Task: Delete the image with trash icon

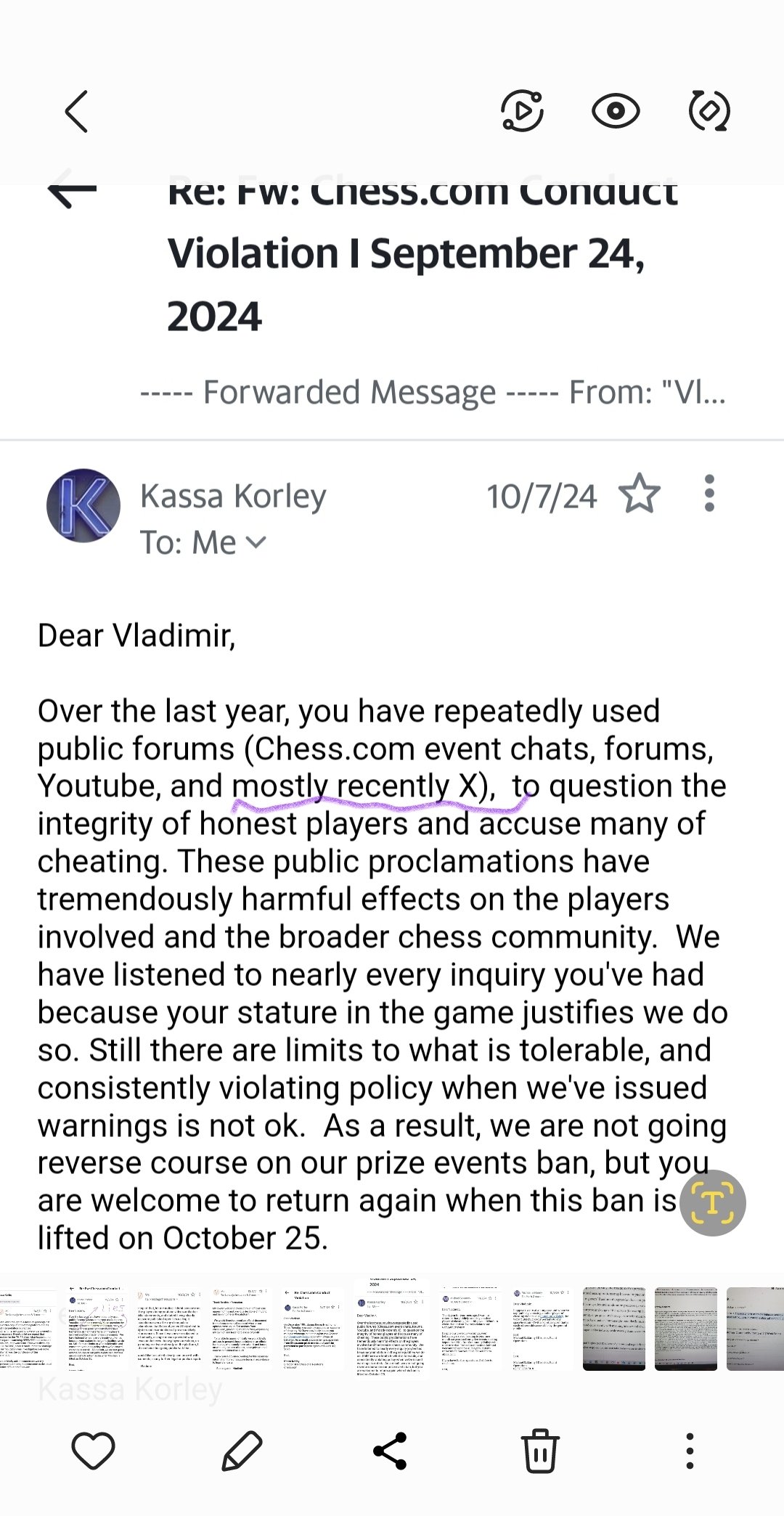Action: tap(540, 1451)
